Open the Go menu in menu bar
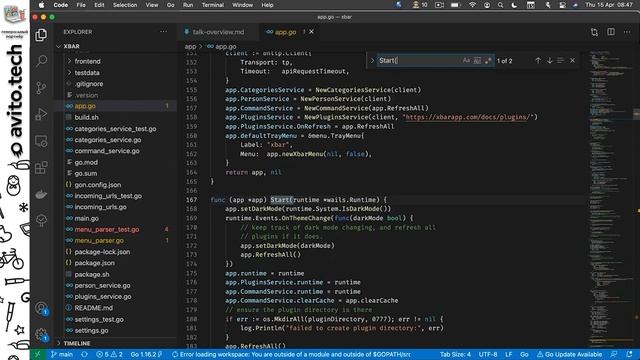 (171, 5)
